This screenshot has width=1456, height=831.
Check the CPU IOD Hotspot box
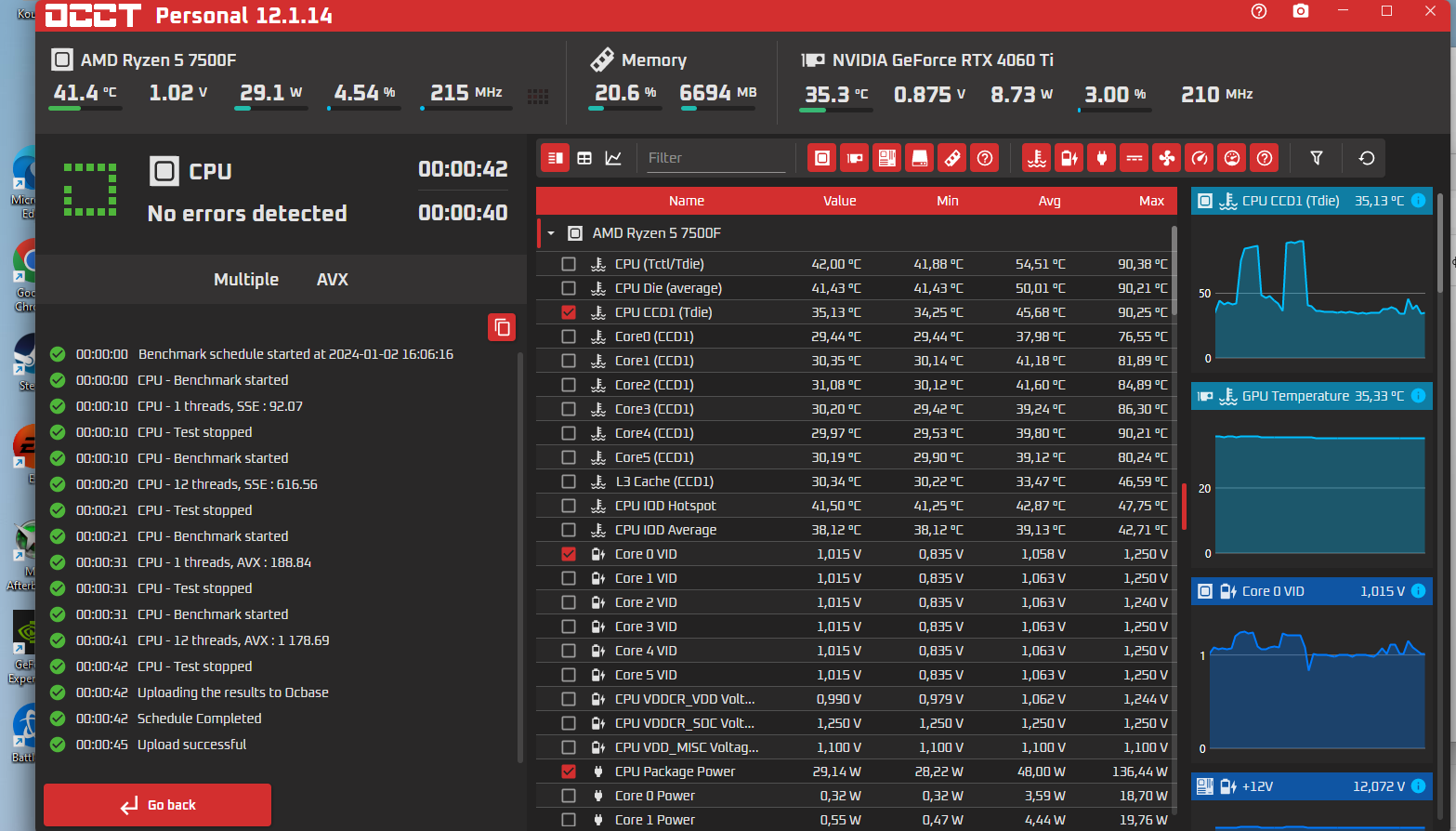[569, 506]
